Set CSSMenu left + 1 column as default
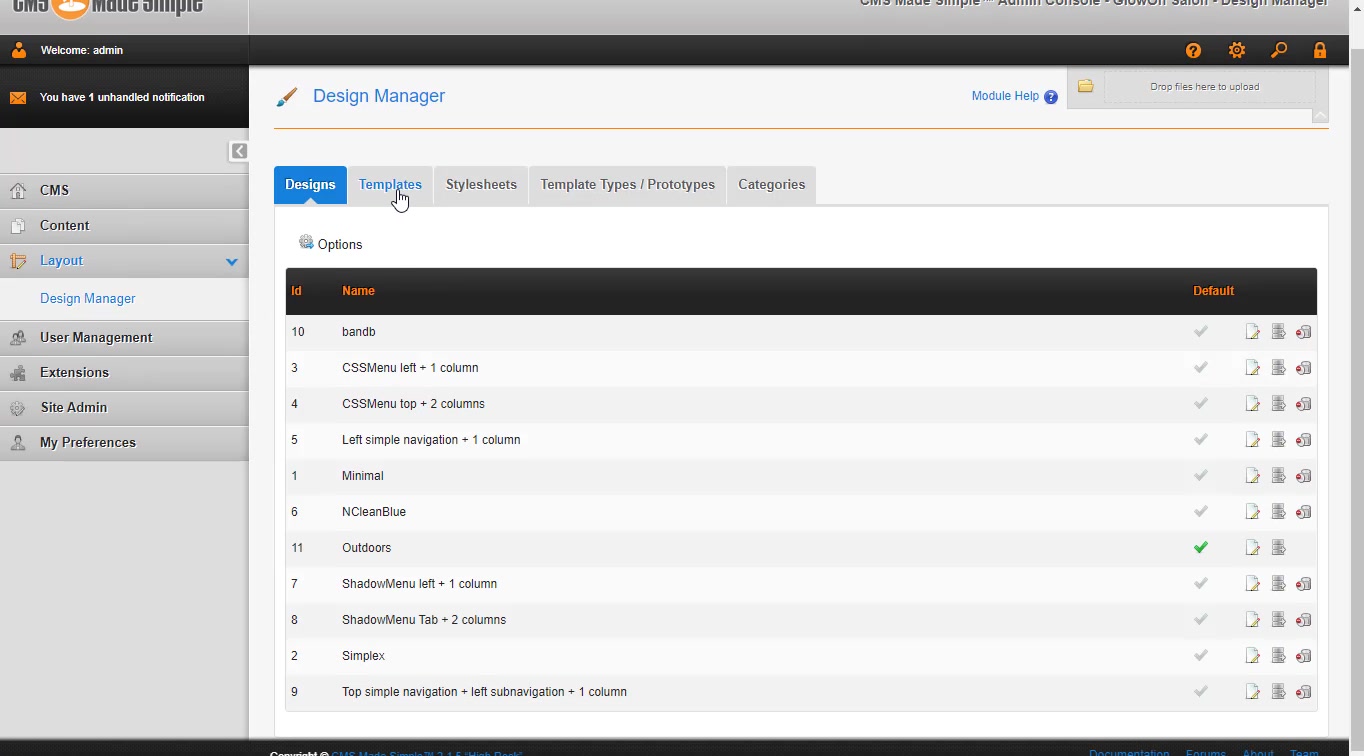Viewport: 1364px width, 756px height. 1201,368
